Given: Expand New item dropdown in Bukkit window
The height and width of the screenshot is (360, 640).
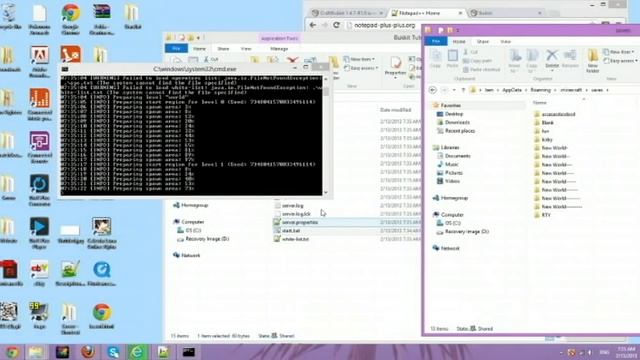Looking at the screenshot, I should (x=373, y=59).
